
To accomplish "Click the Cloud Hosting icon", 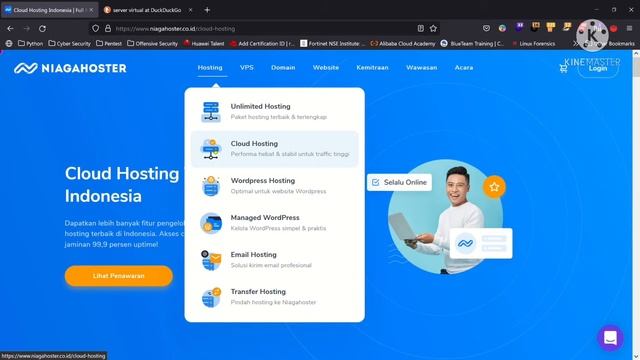I will pos(211,149).
